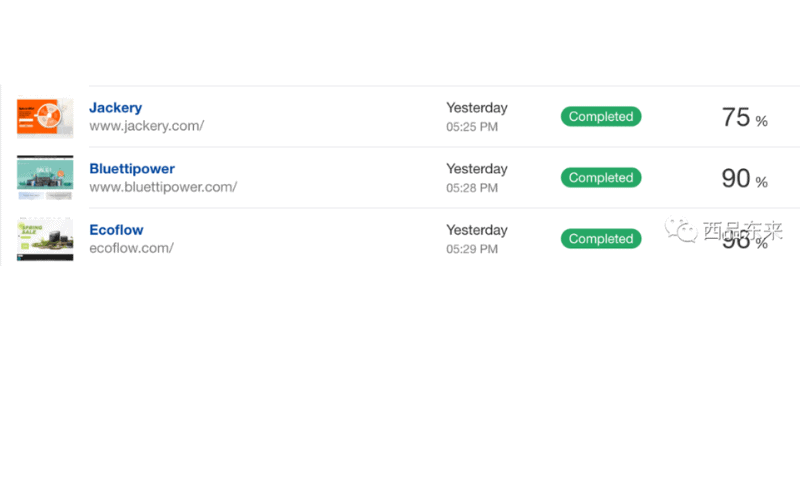
Task: Select the www.bluettipower.com/ URL text
Action: click(163, 187)
